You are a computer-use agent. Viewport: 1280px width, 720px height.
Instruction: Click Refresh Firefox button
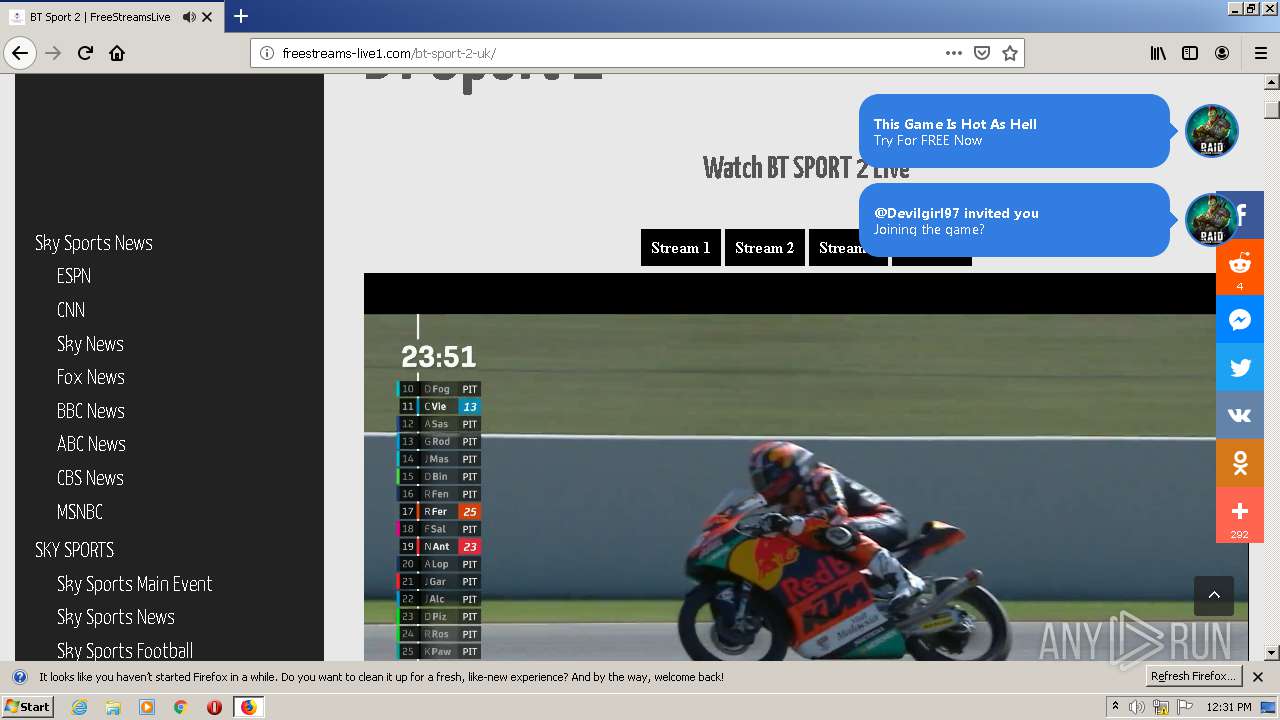point(1194,676)
